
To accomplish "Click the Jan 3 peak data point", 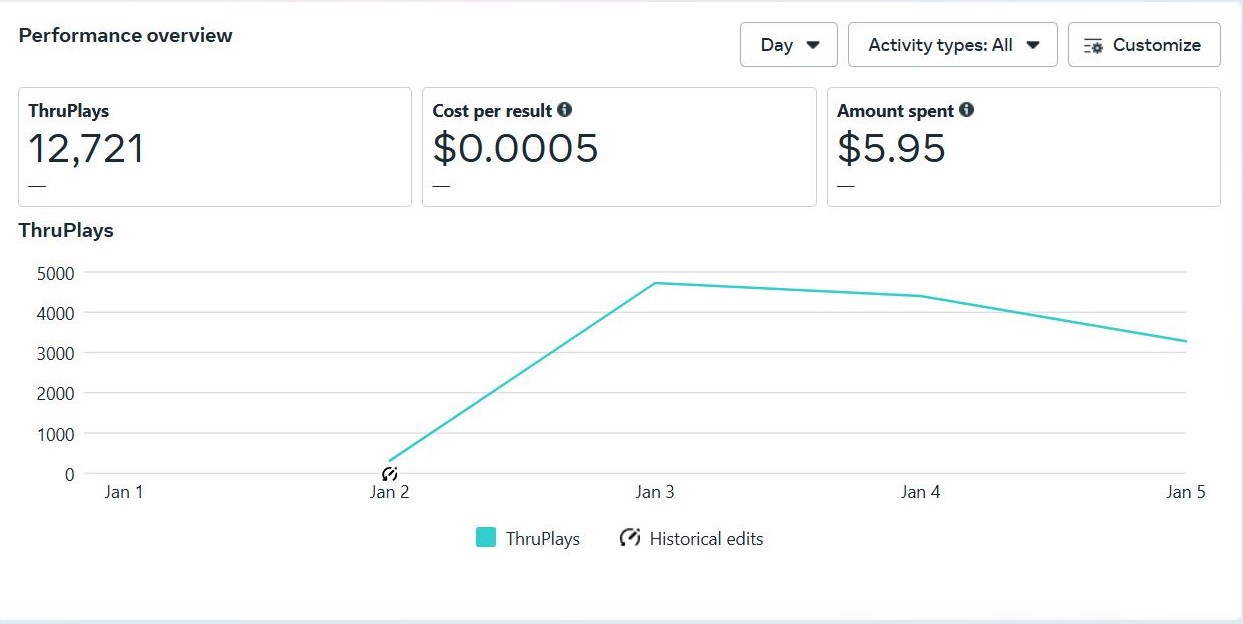I will (655, 283).
